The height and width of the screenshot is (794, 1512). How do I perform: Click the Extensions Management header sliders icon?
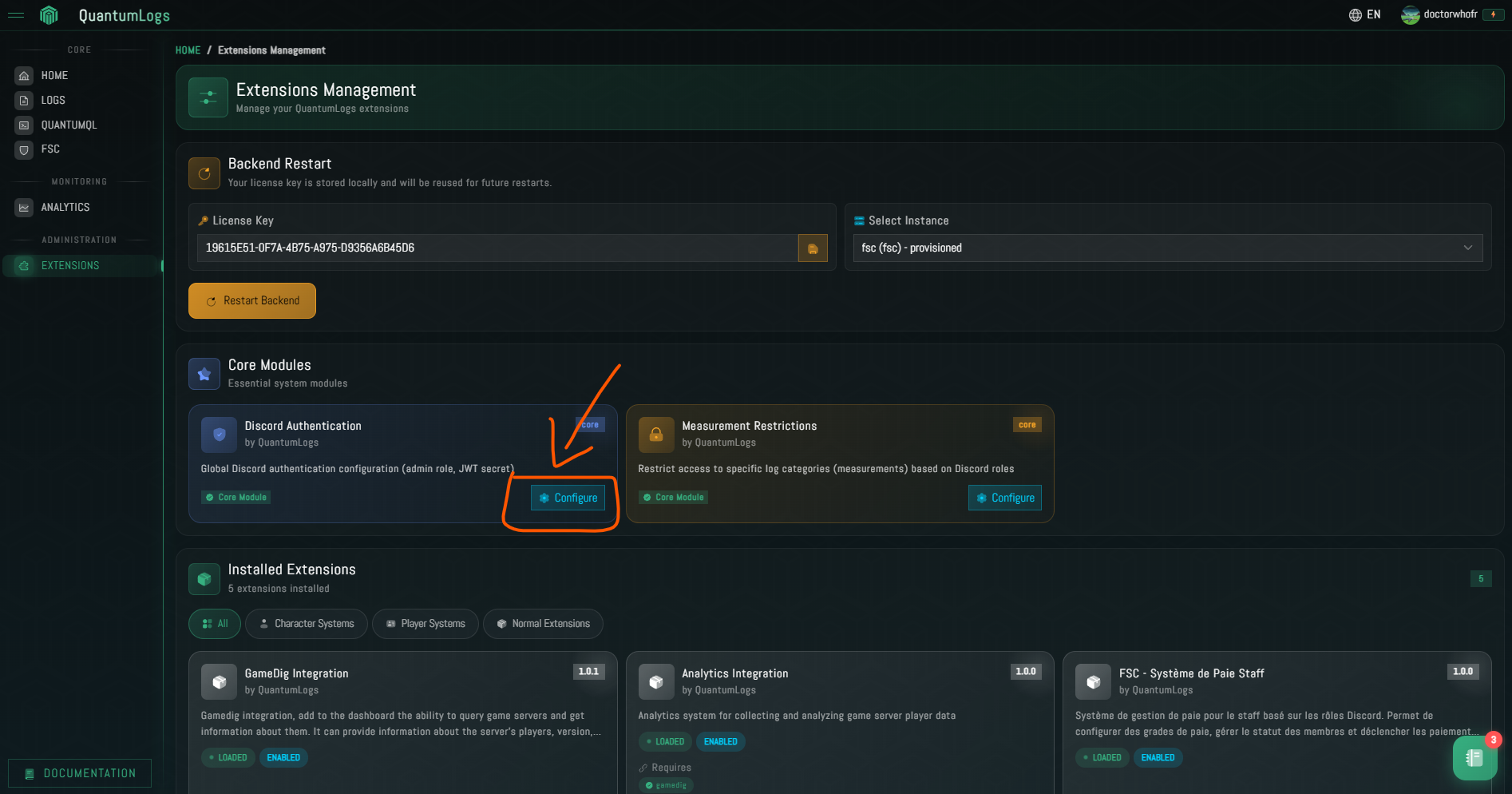[208, 97]
